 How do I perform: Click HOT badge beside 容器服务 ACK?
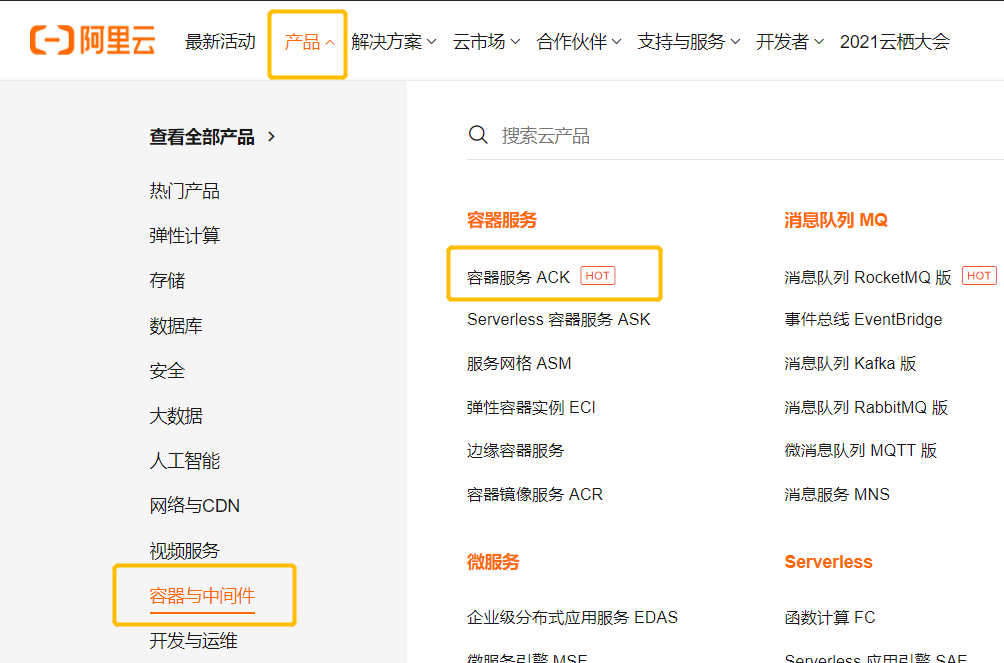597,275
